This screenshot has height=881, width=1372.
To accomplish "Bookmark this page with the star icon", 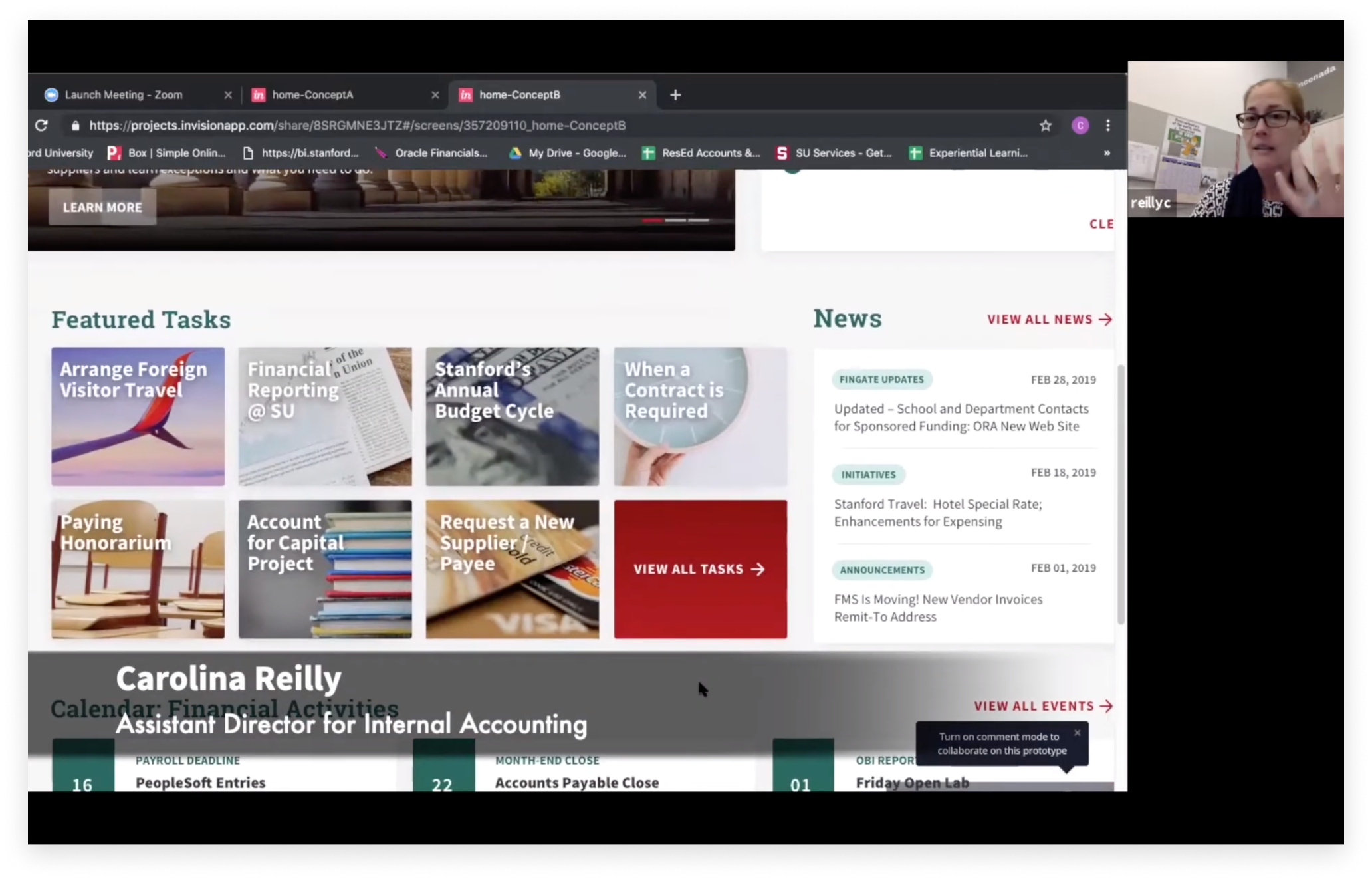I will [x=1045, y=125].
